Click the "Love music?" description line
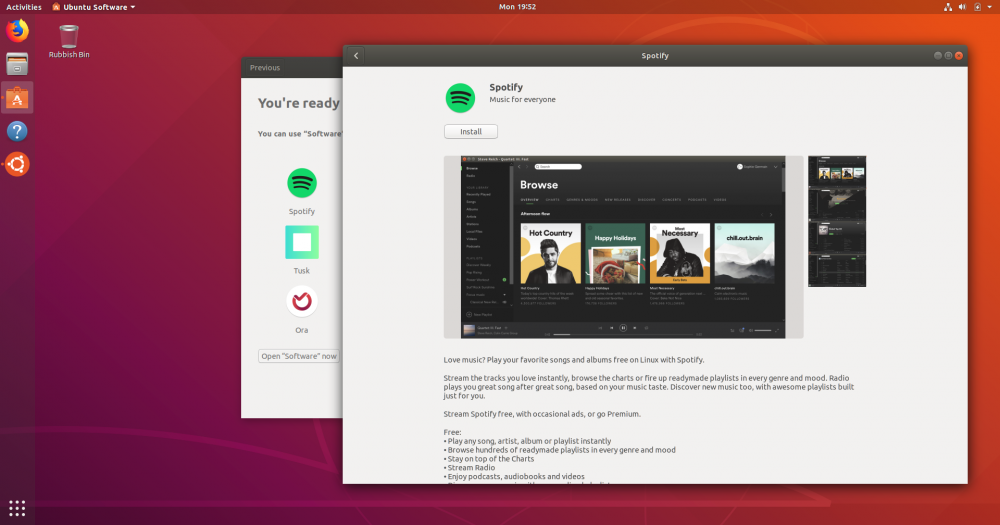 click(x=574, y=360)
